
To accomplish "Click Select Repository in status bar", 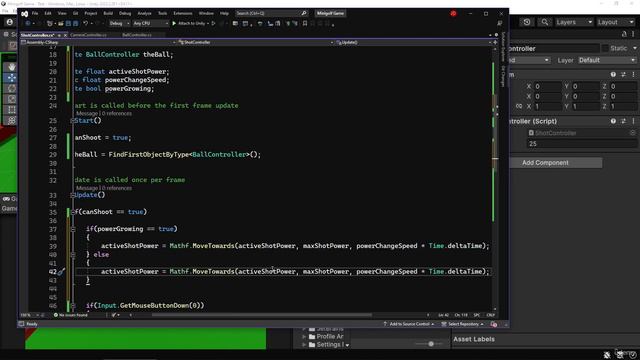I will coord(462,324).
